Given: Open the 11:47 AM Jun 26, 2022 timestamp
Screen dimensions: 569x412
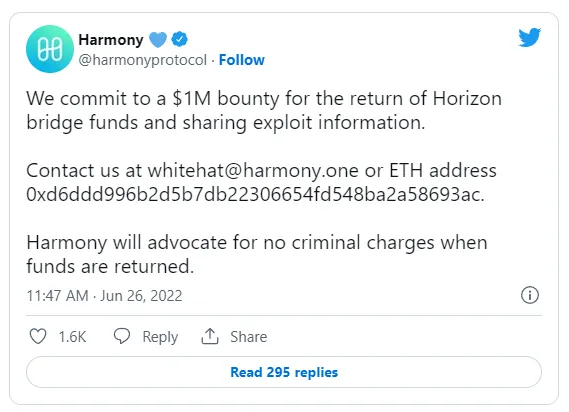Looking at the screenshot, I should coord(104,296).
